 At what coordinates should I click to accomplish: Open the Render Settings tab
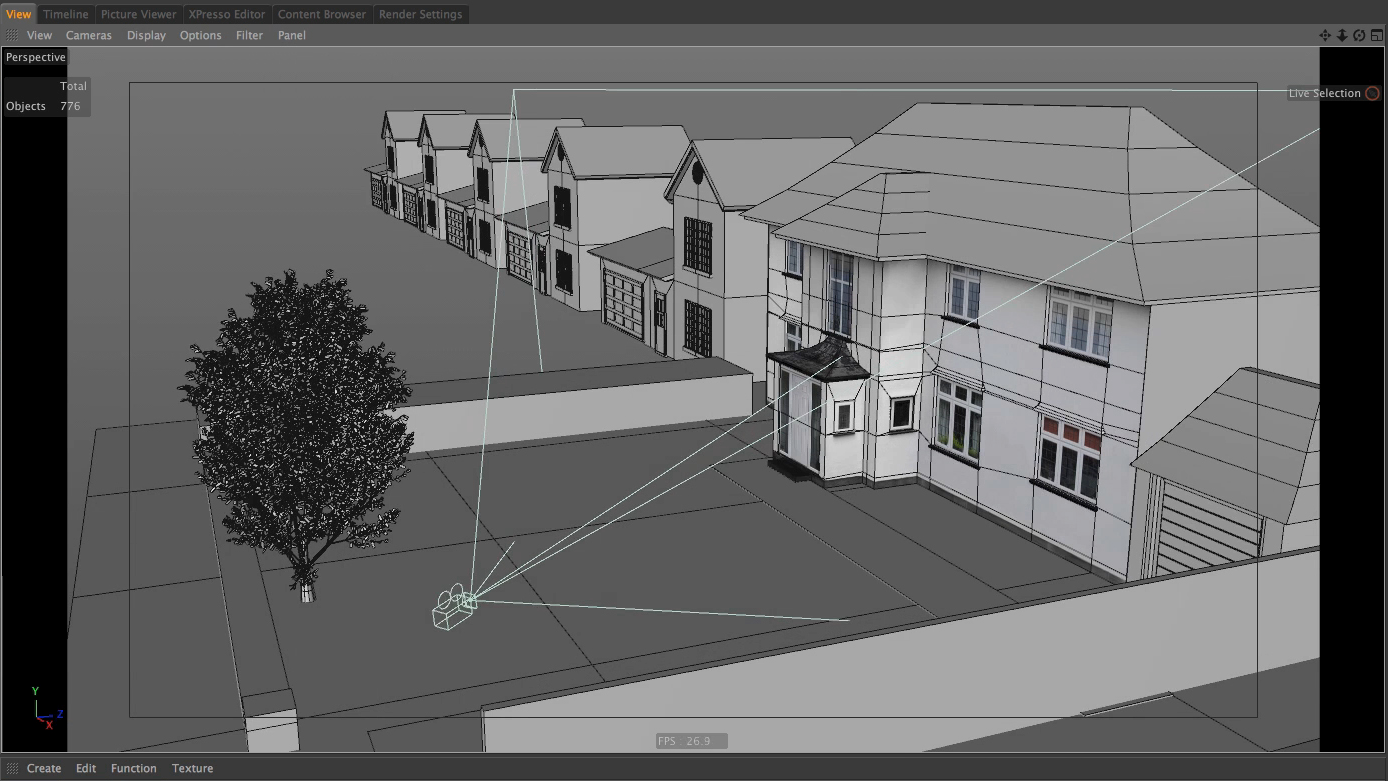[x=420, y=14]
